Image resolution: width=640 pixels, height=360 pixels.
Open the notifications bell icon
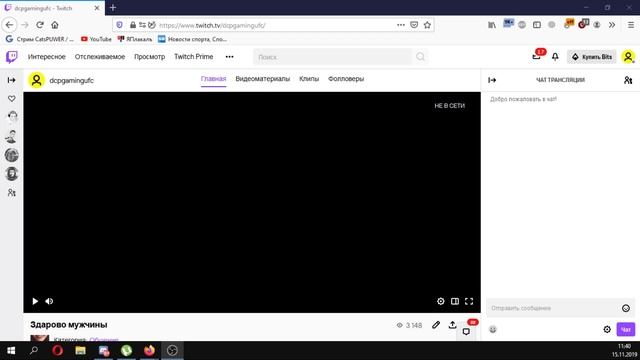click(555, 57)
